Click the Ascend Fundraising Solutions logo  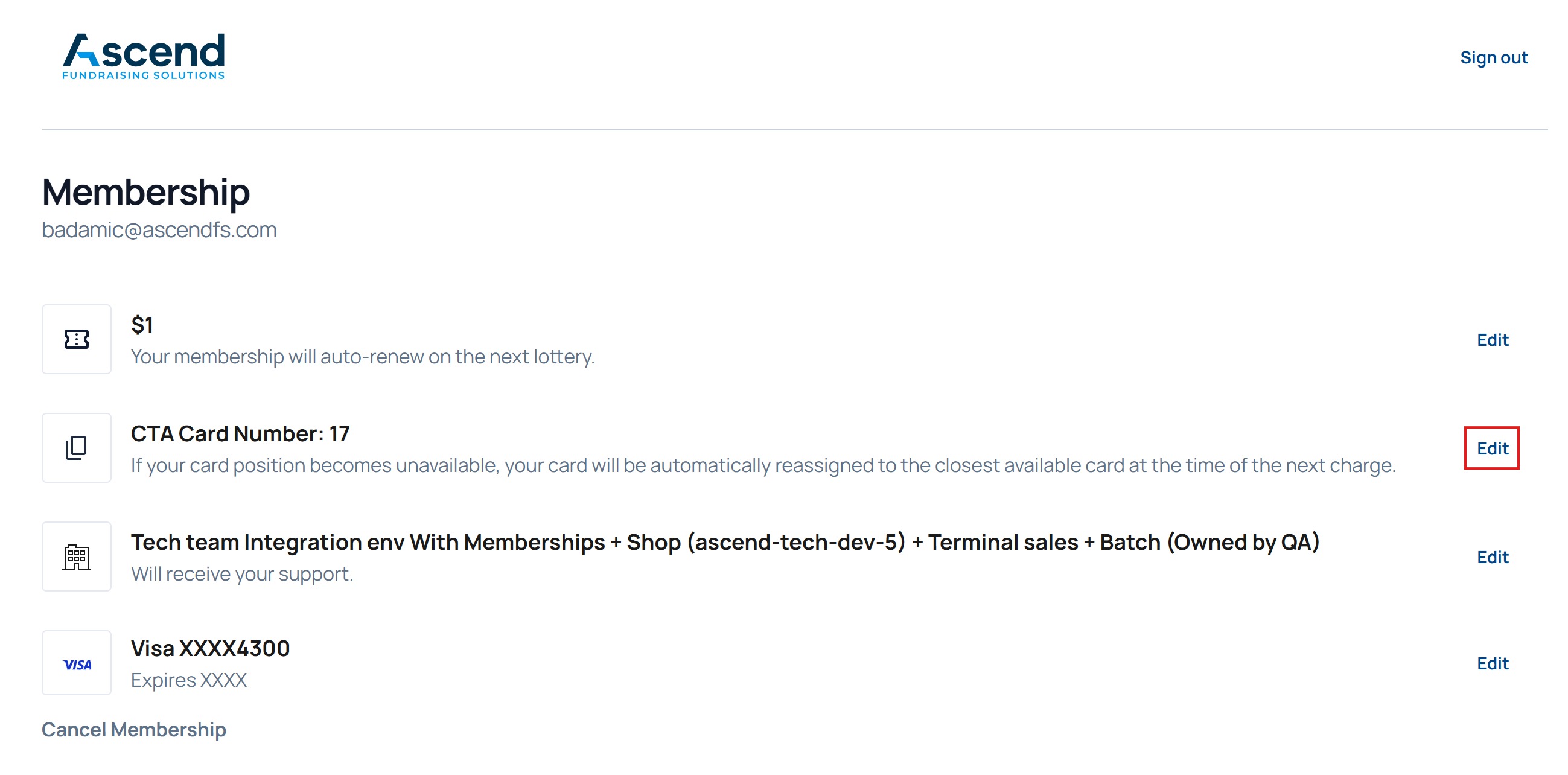point(144,56)
